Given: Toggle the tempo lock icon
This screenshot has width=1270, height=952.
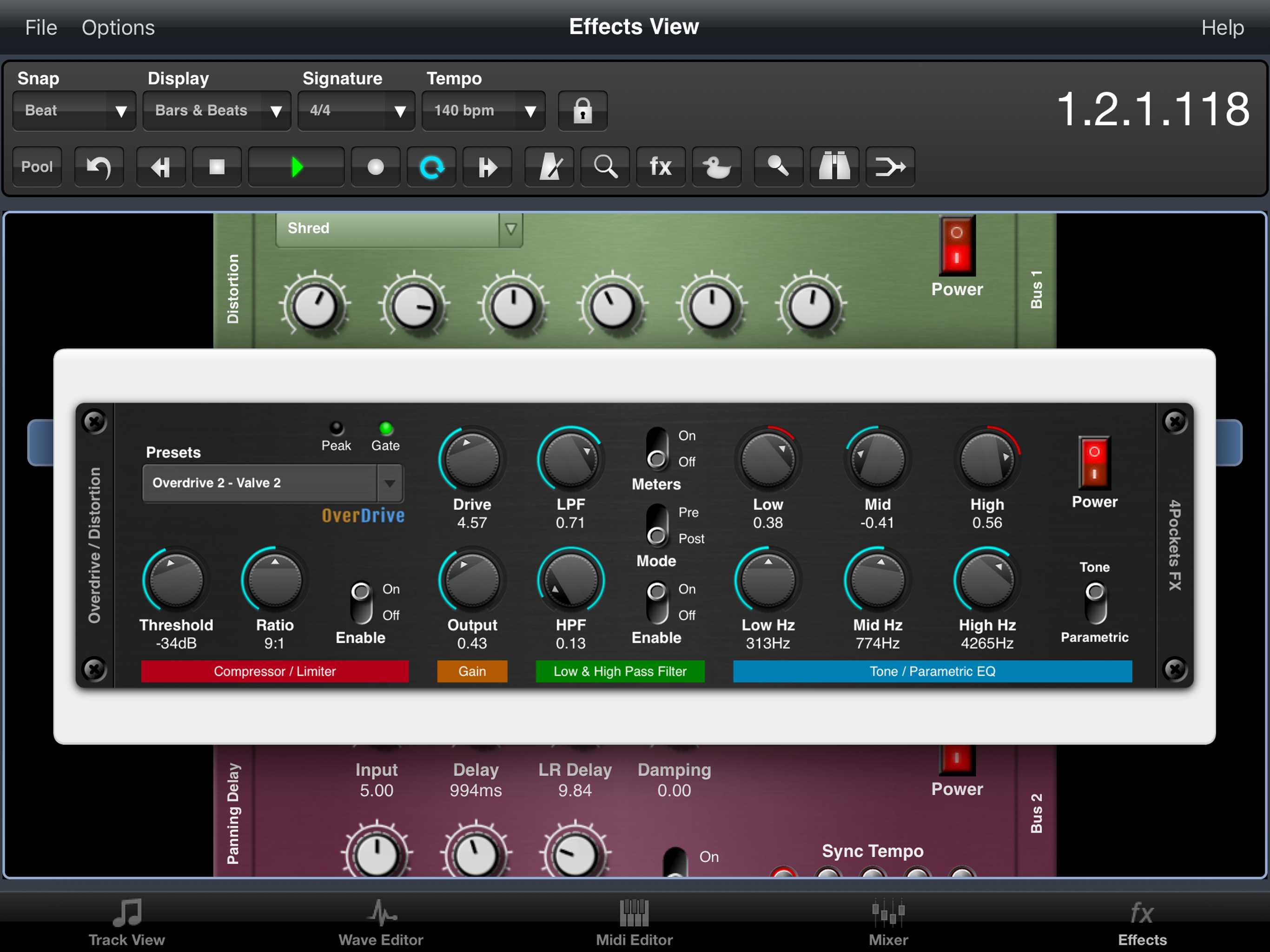Looking at the screenshot, I should click(x=582, y=110).
